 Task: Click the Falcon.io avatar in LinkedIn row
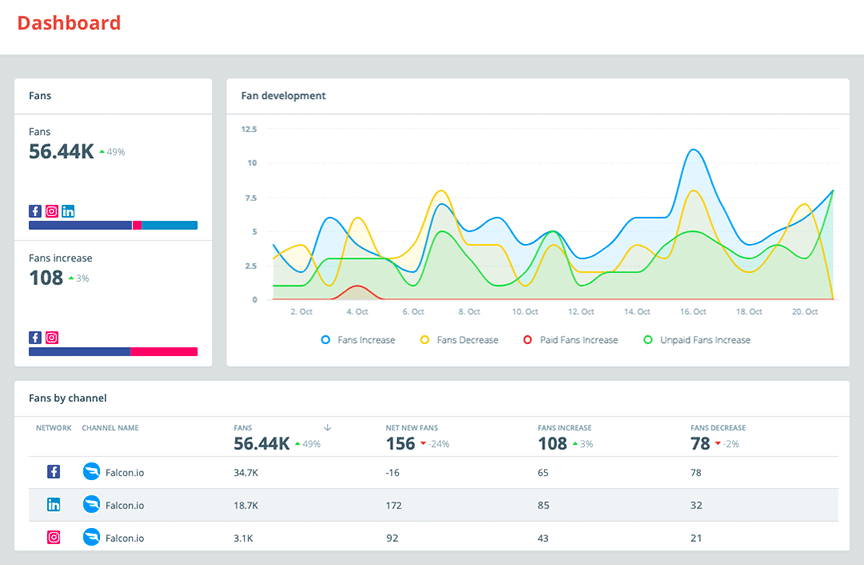pyautogui.click(x=91, y=504)
